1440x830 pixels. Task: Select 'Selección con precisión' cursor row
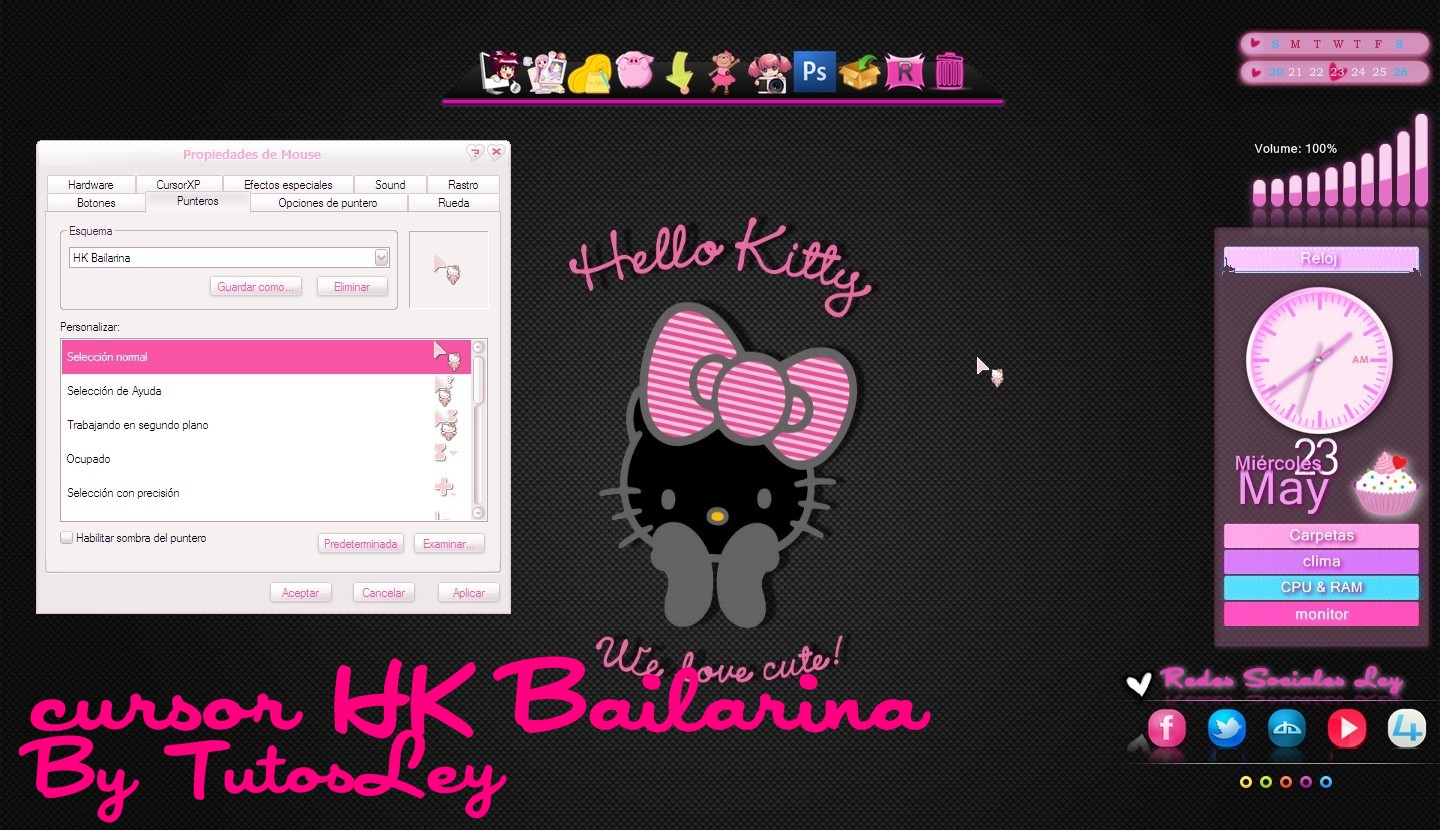click(265, 493)
